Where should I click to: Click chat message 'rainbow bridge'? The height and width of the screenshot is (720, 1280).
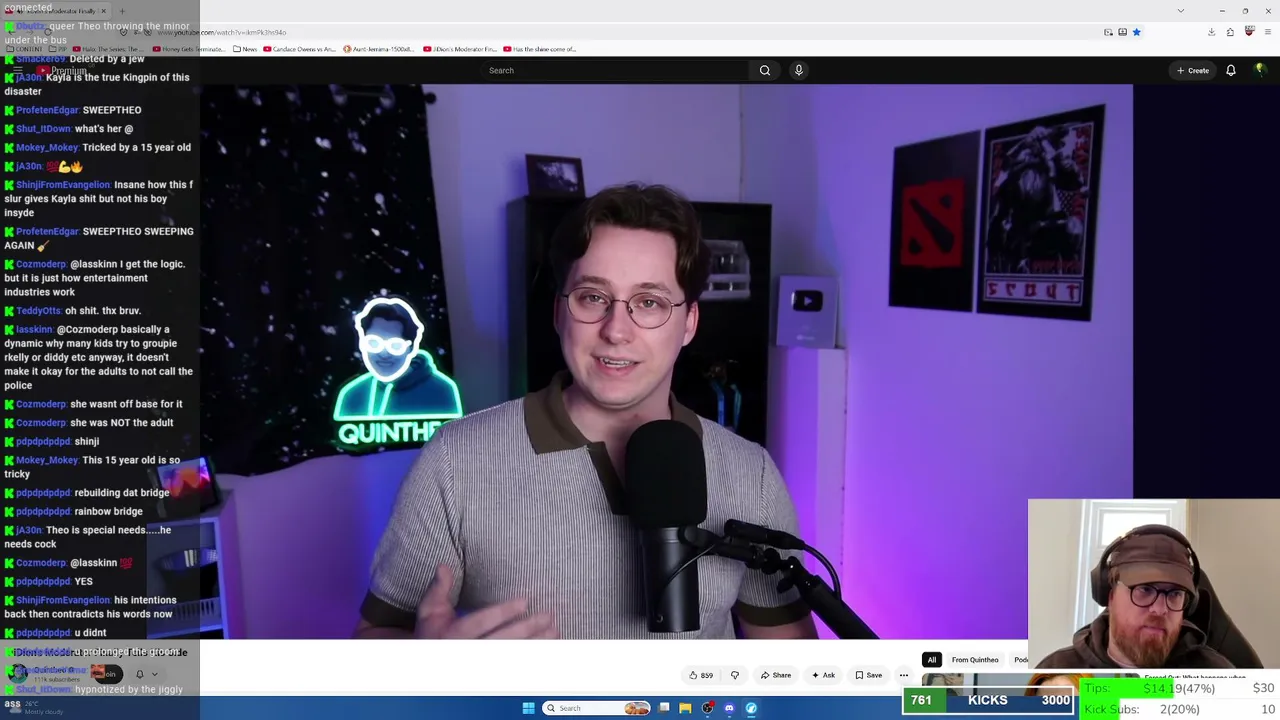(108, 511)
